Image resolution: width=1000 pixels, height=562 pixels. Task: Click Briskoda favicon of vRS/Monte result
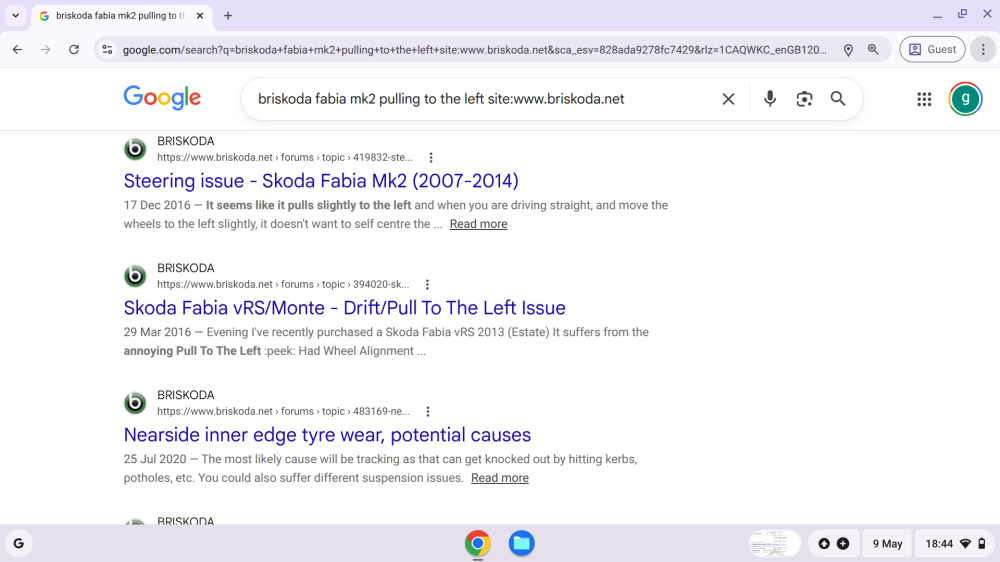[x=135, y=276]
